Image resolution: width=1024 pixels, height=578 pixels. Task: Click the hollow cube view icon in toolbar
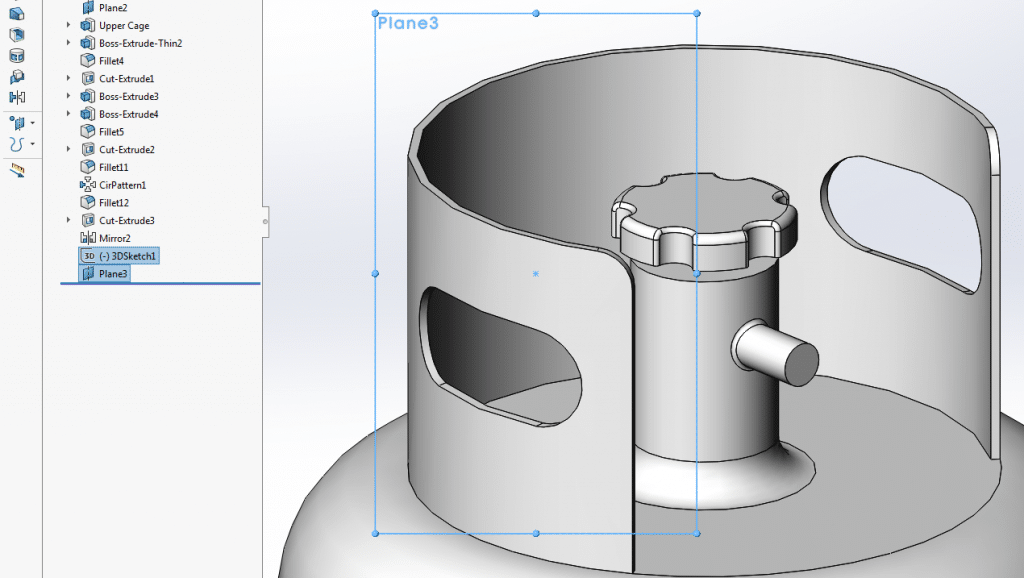click(x=16, y=33)
